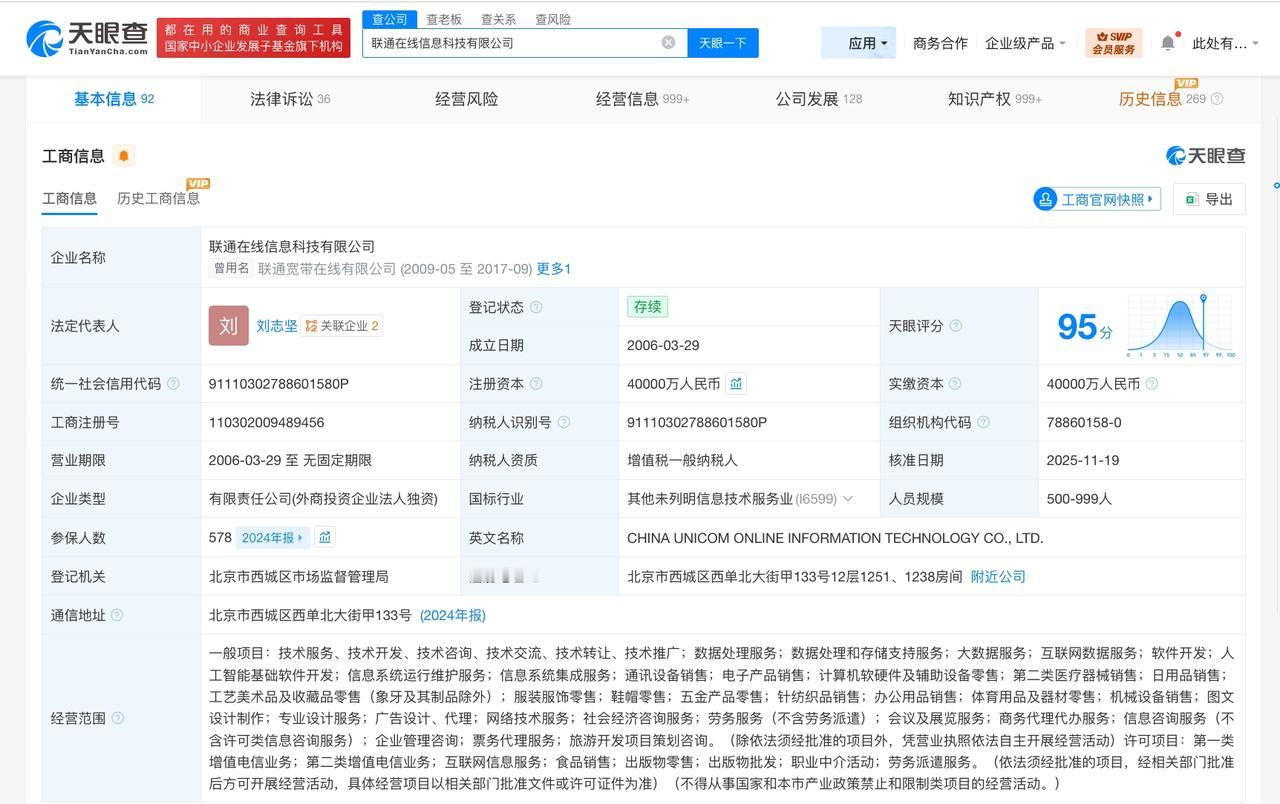Click the 天眼评分 distribution curve chart

[1181, 326]
